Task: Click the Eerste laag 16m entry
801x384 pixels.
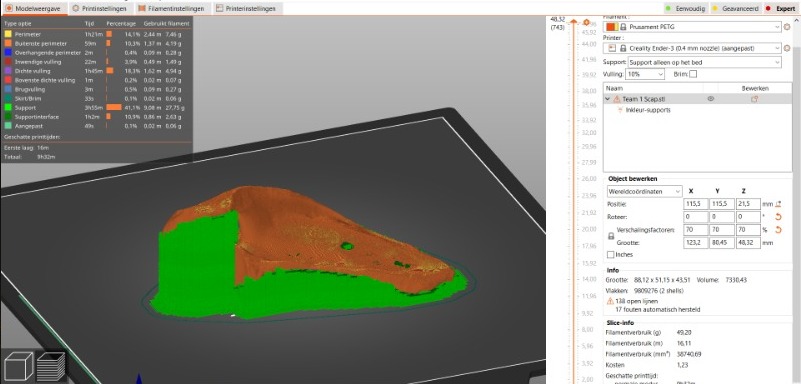Action: point(26,148)
